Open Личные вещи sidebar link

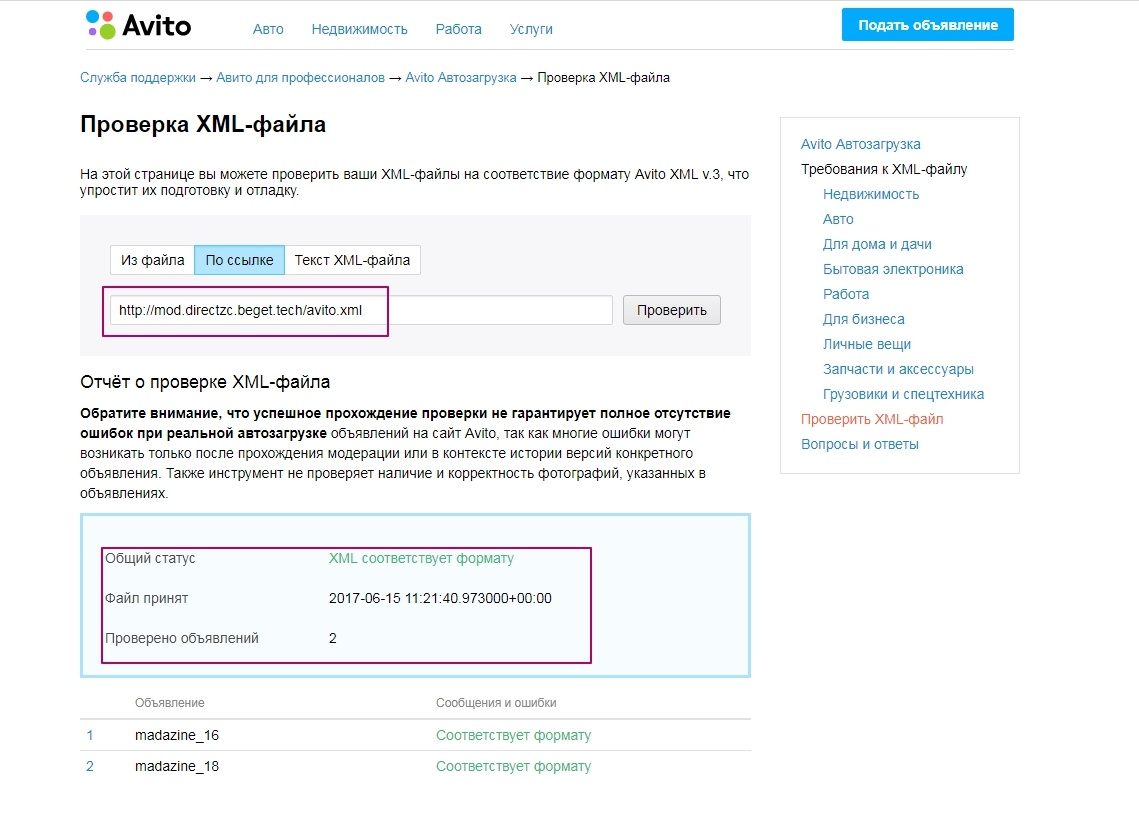click(x=867, y=344)
